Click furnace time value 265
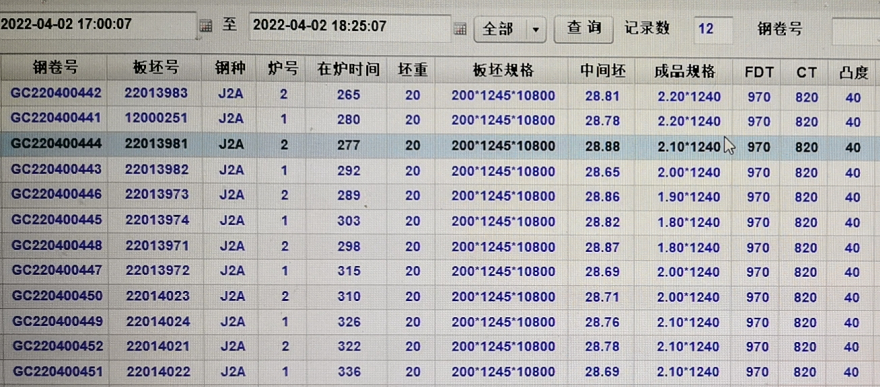 [349, 95]
